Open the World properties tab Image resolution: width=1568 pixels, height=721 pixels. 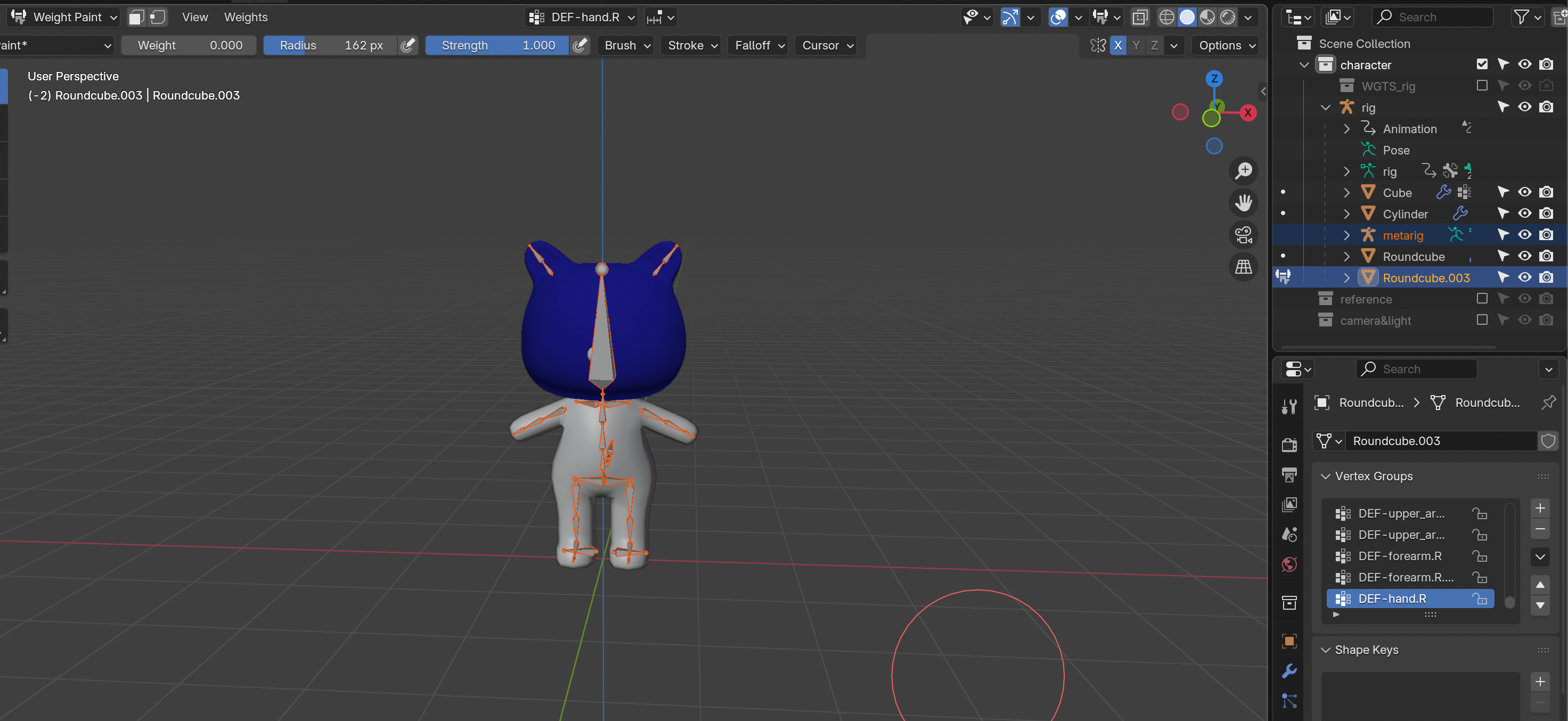[x=1289, y=564]
